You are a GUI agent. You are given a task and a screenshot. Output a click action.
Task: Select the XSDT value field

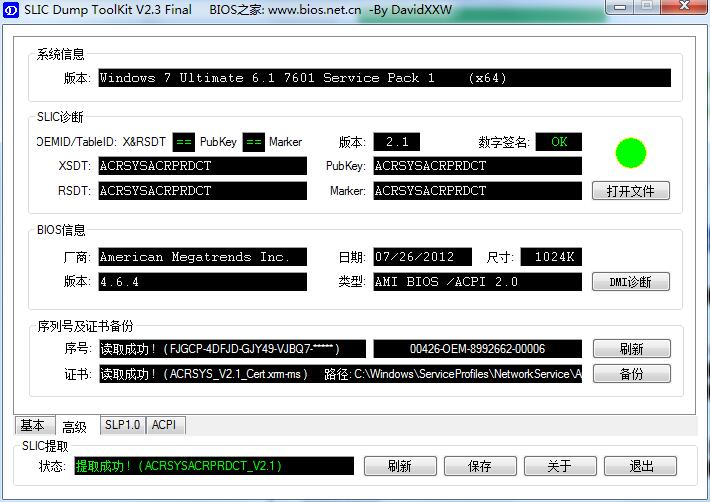point(202,166)
